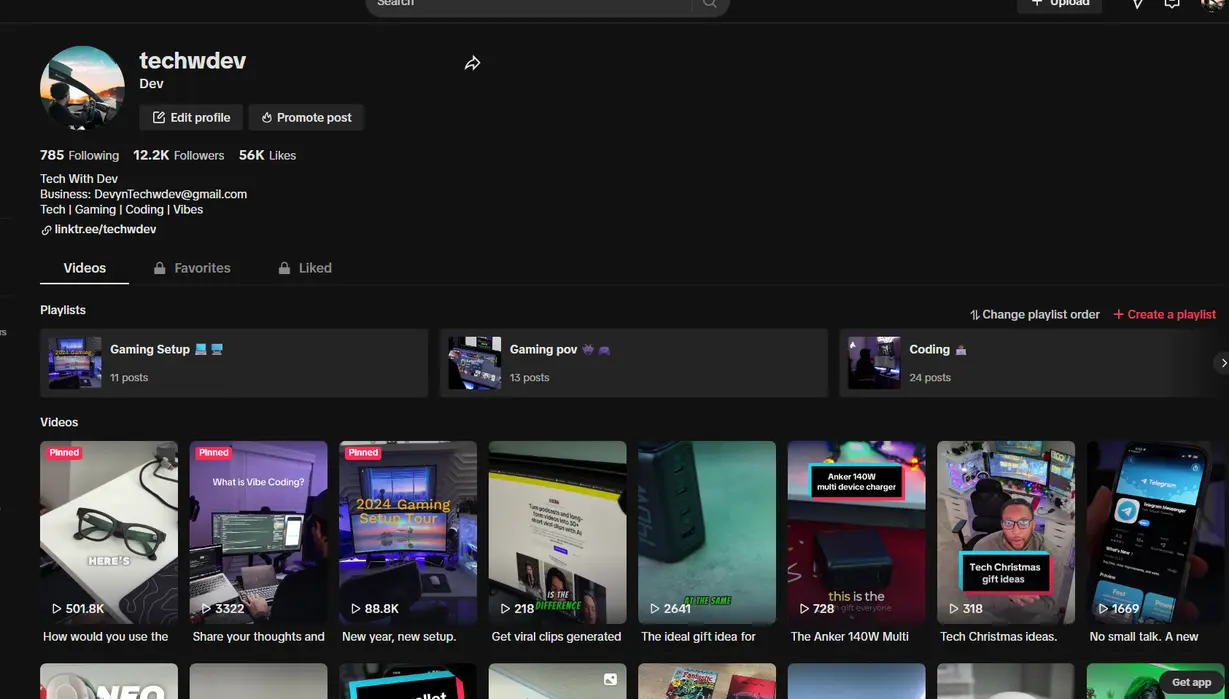Image resolution: width=1229 pixels, height=699 pixels.
Task: Click the search magnifier icon
Action: click(x=710, y=4)
